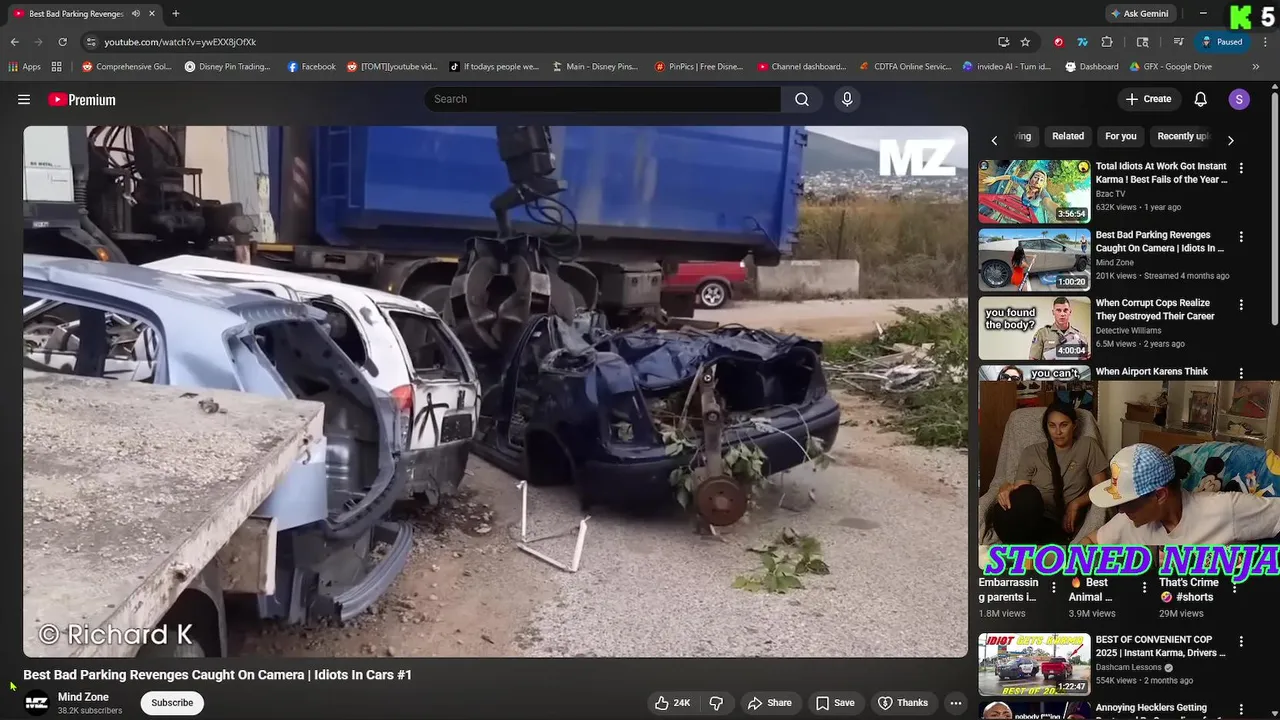View site information icon in address bar
The height and width of the screenshot is (720, 1280).
[91, 42]
